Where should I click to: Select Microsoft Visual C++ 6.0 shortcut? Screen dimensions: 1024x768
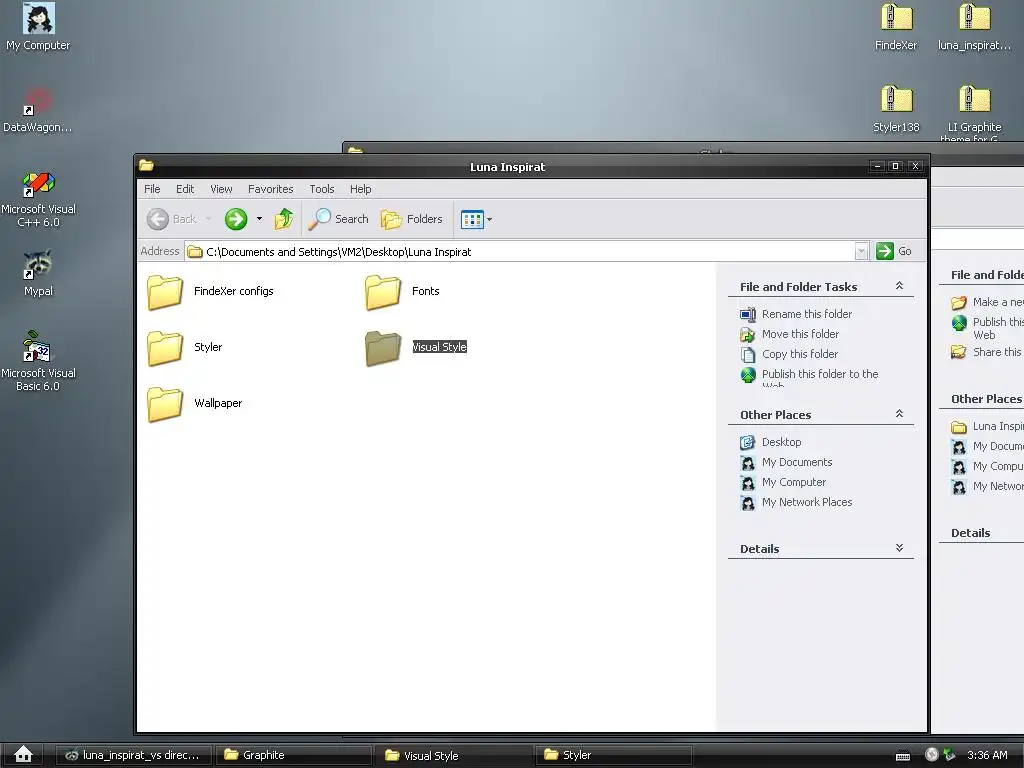(39, 199)
